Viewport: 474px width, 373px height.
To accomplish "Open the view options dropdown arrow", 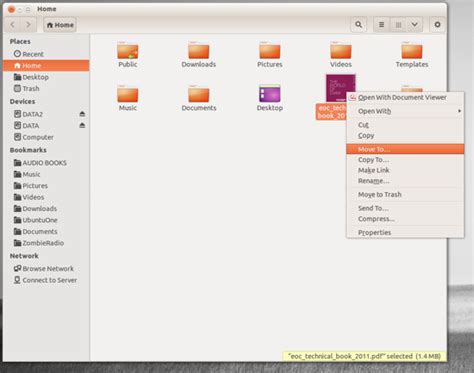I will click(x=414, y=25).
